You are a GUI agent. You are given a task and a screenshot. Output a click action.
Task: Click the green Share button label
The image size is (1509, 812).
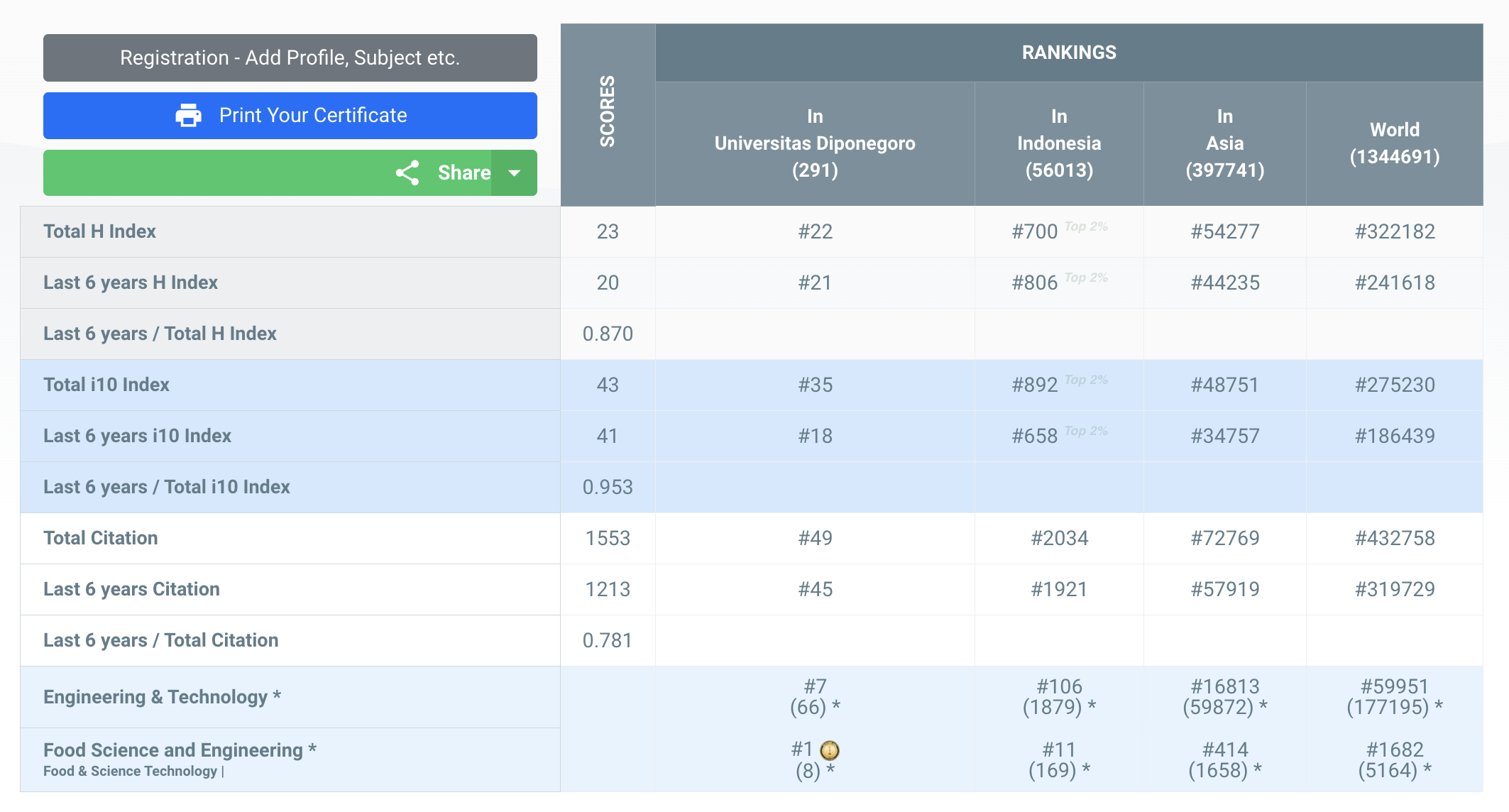pos(463,172)
